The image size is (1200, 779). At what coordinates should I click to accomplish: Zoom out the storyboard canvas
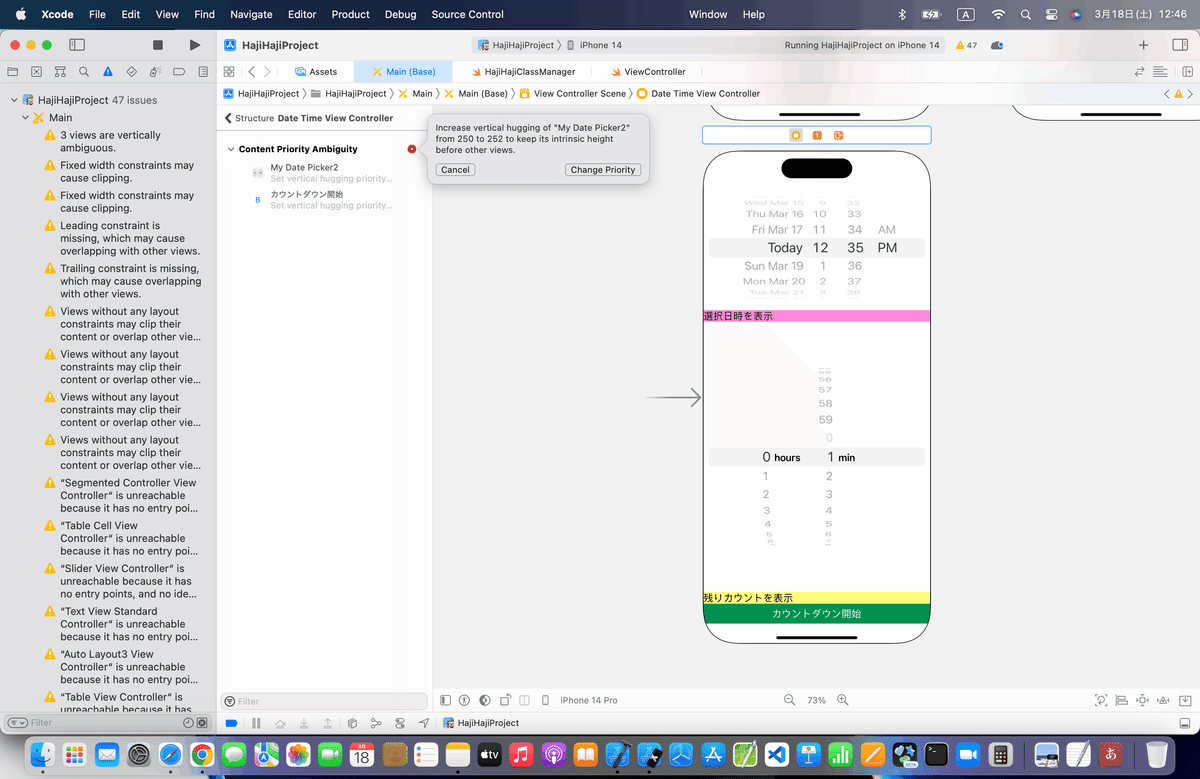click(790, 700)
